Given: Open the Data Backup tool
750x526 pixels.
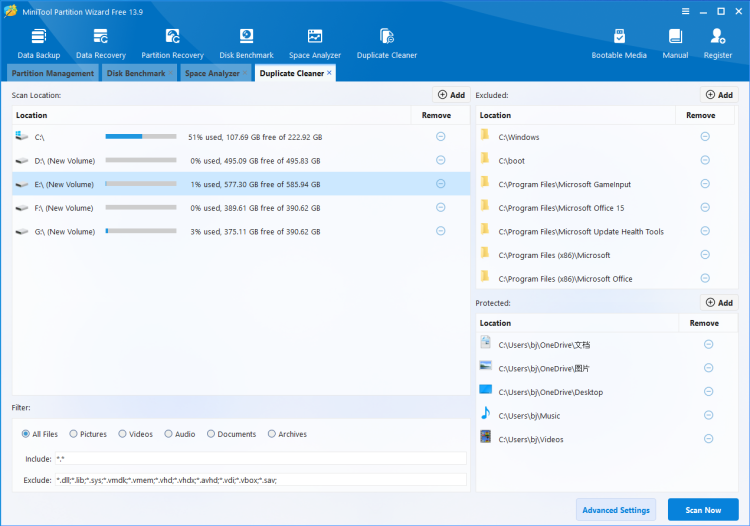Looking at the screenshot, I should [39, 44].
